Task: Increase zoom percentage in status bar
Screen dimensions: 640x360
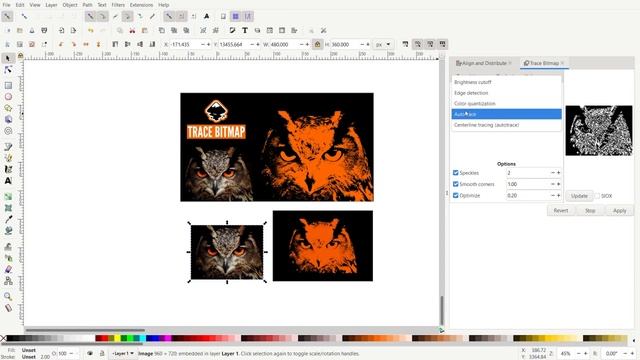Action: point(585,353)
